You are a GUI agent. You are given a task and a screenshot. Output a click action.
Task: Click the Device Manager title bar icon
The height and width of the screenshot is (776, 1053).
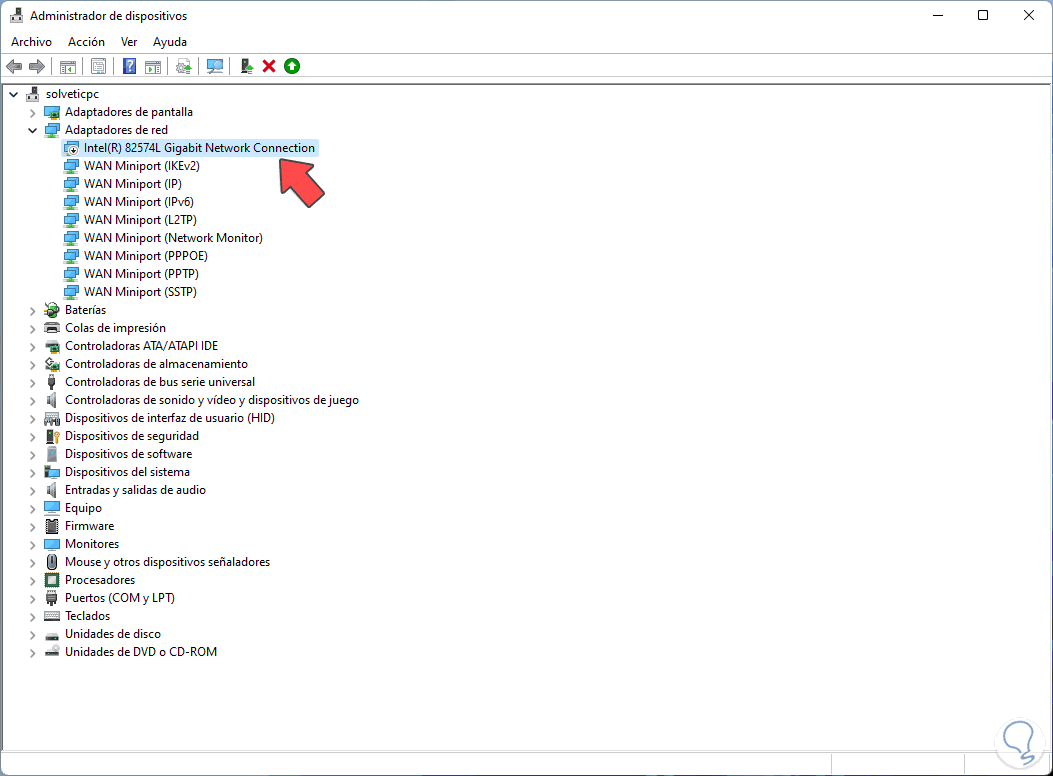[x=17, y=15]
